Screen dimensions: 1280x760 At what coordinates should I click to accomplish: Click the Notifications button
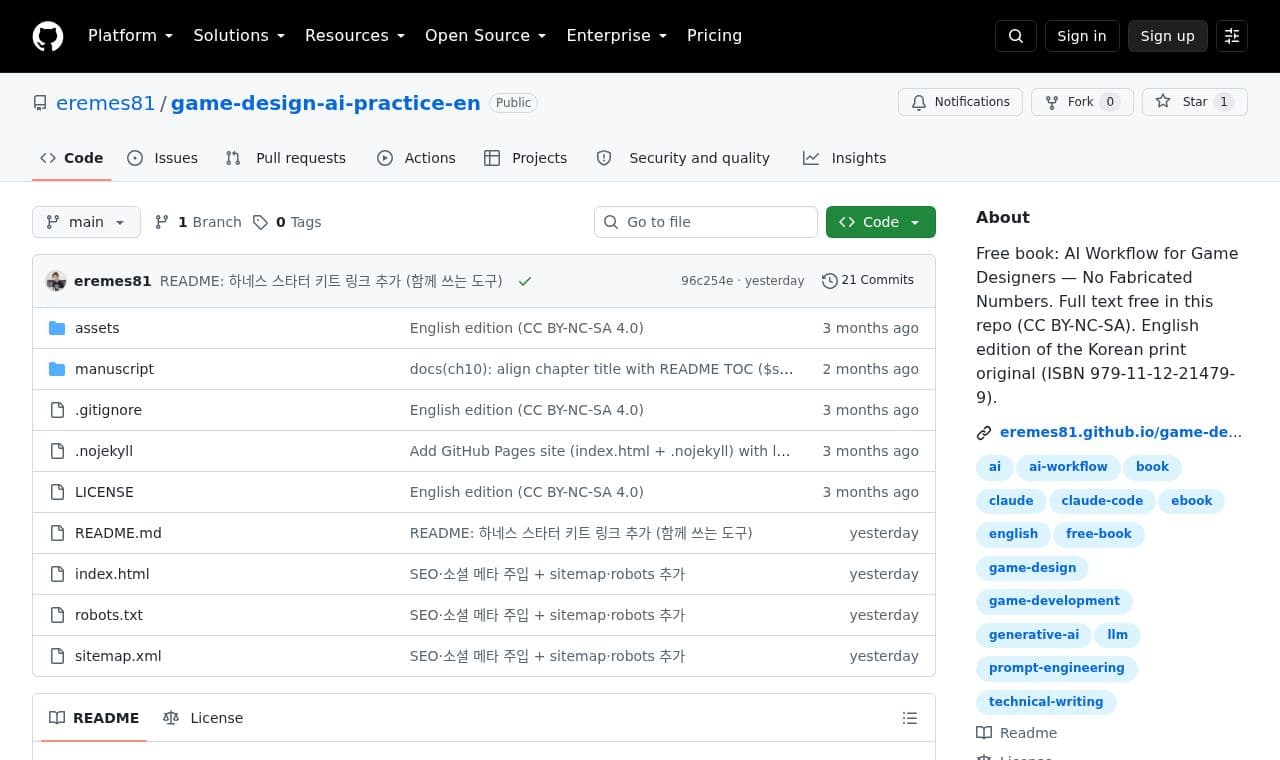click(961, 102)
